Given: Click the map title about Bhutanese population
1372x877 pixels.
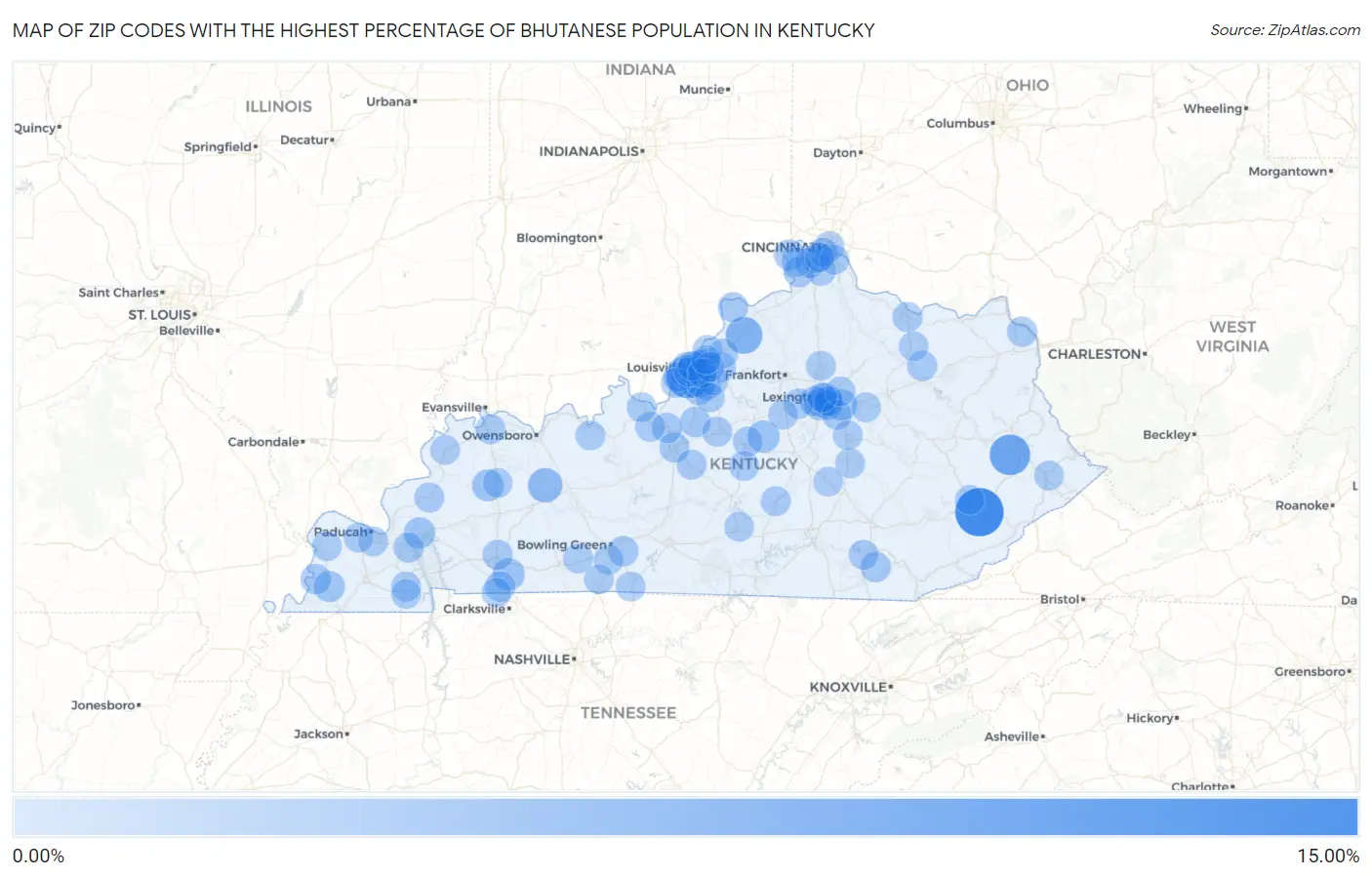Looking at the screenshot, I should click(x=443, y=30).
